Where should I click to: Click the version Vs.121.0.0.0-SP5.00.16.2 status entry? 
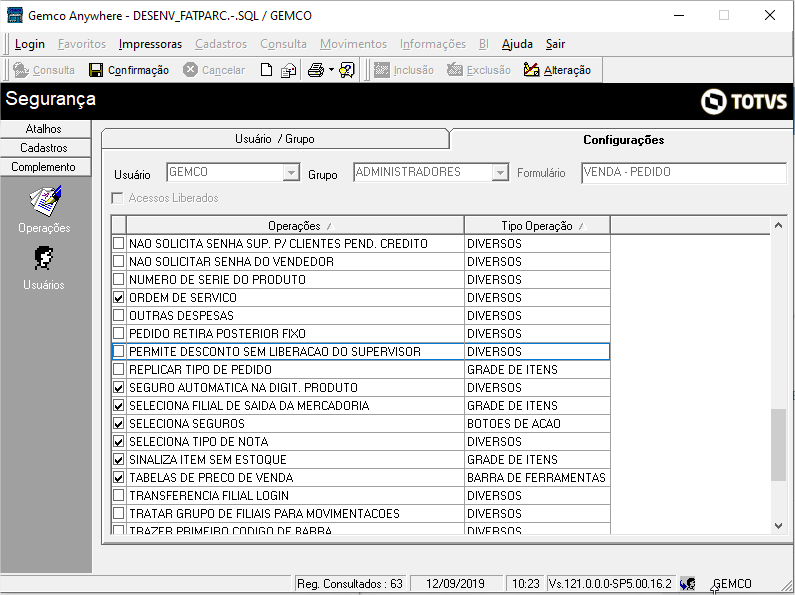click(x=610, y=584)
